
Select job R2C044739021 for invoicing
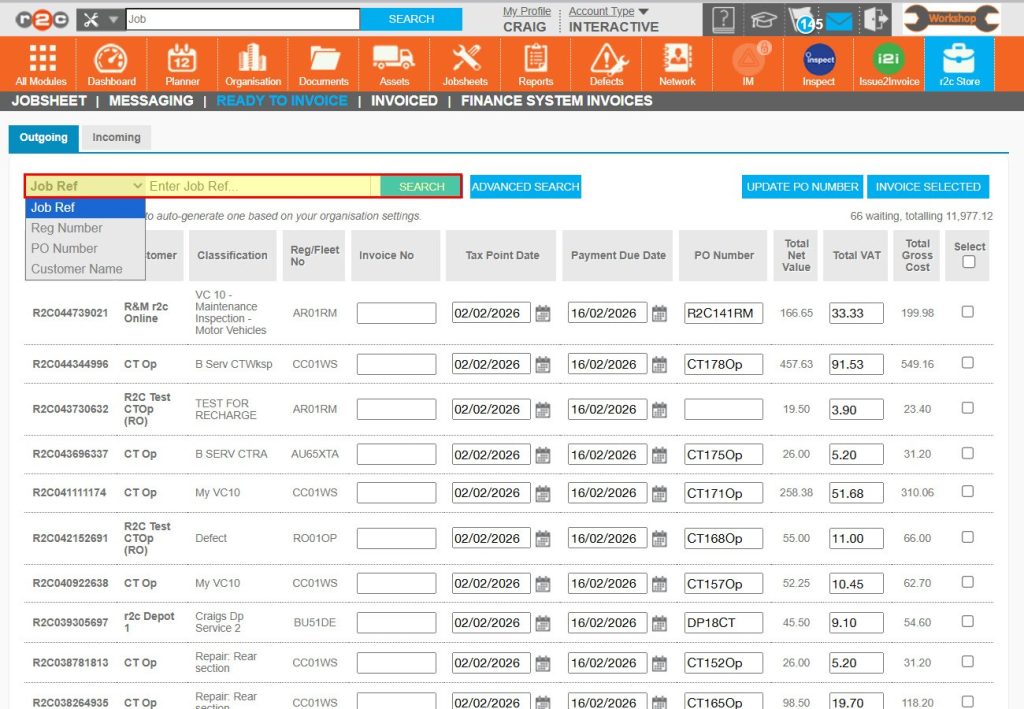point(967,312)
